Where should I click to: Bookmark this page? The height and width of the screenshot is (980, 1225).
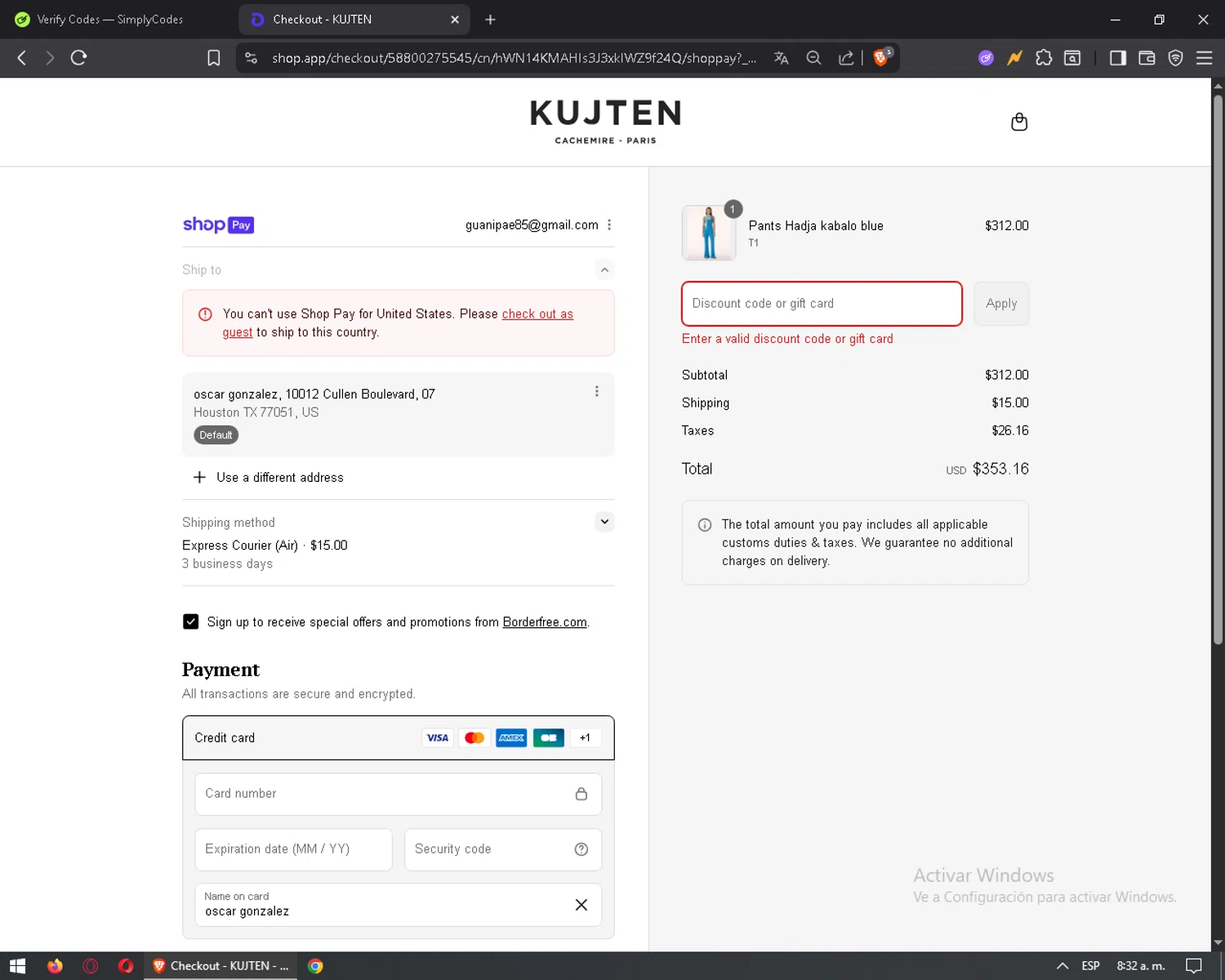(x=214, y=58)
